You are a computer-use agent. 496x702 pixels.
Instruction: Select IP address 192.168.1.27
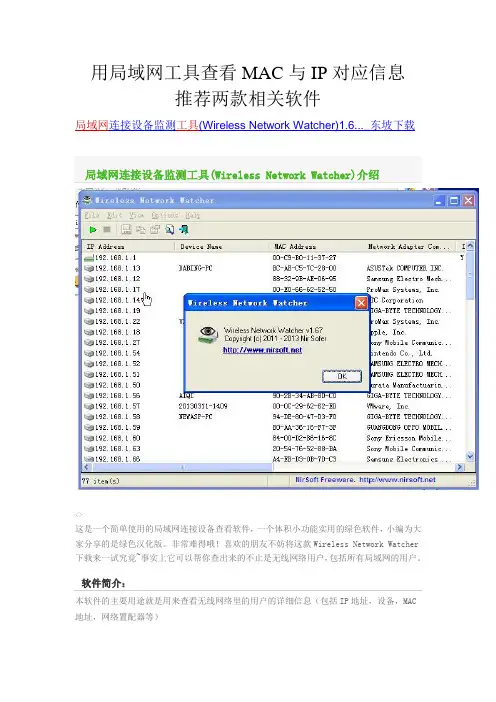118,342
